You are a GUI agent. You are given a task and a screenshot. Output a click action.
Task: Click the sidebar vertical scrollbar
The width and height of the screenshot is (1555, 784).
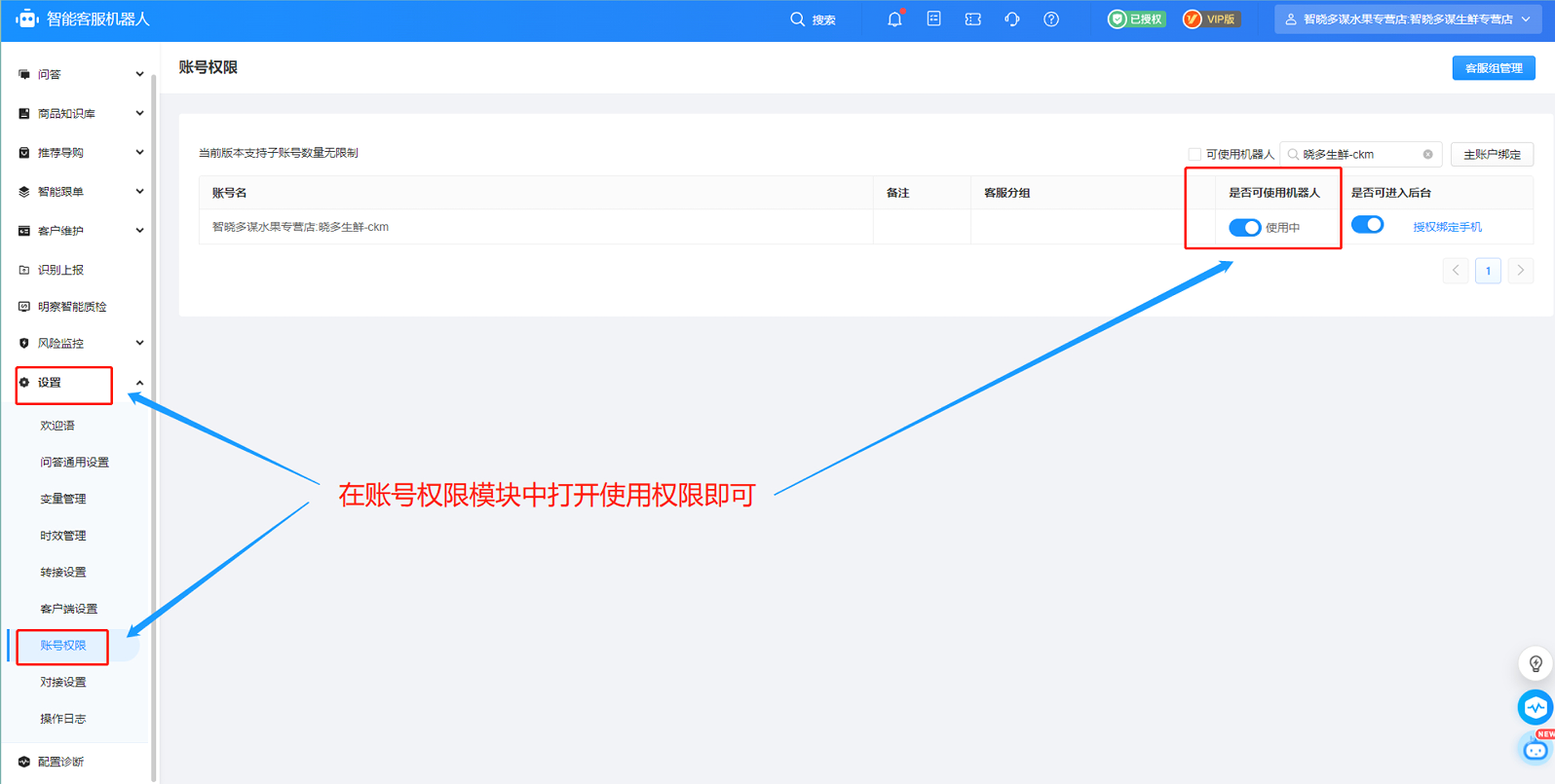(x=154, y=429)
